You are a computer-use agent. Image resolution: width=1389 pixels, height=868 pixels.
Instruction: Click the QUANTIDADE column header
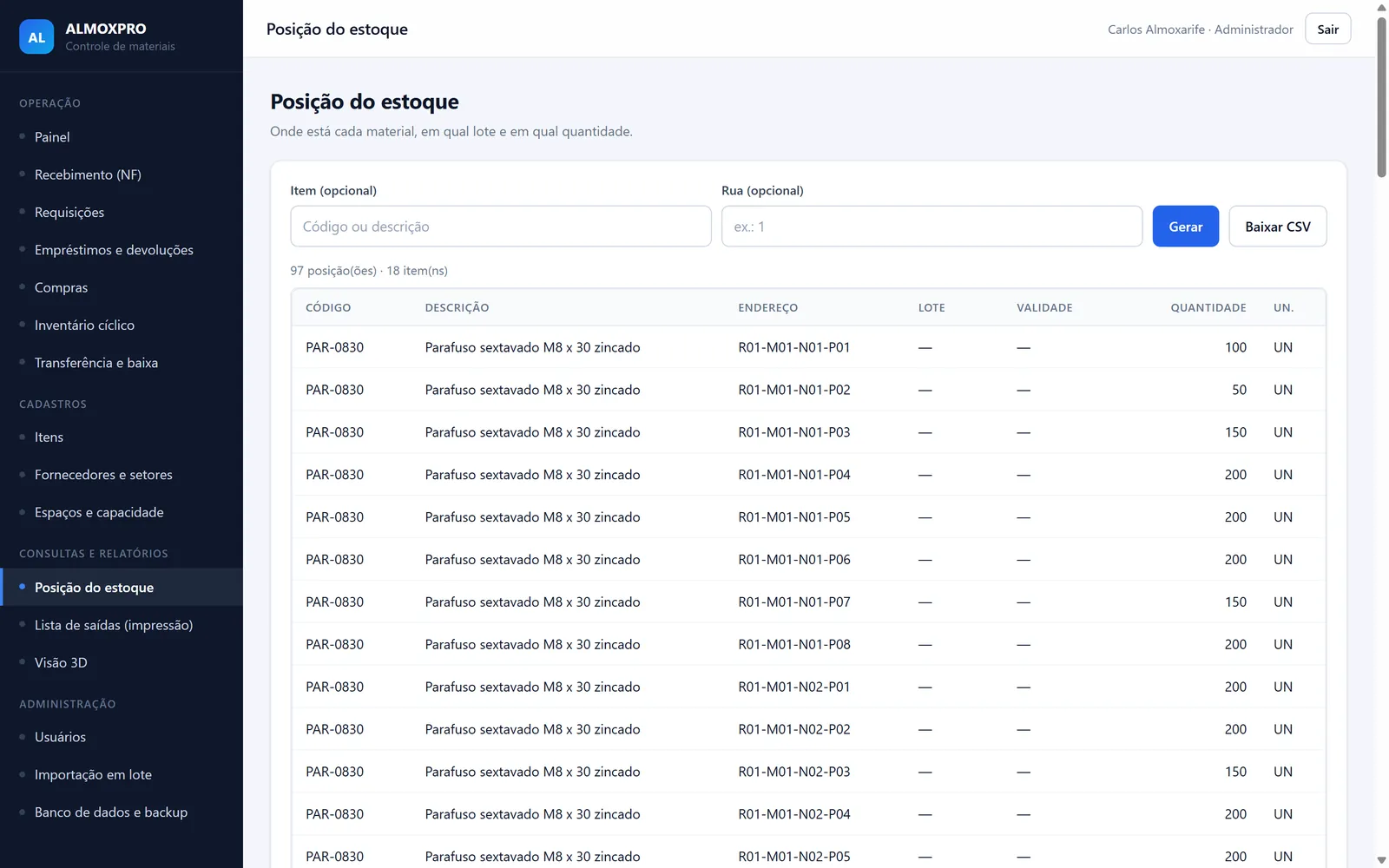point(1208,308)
